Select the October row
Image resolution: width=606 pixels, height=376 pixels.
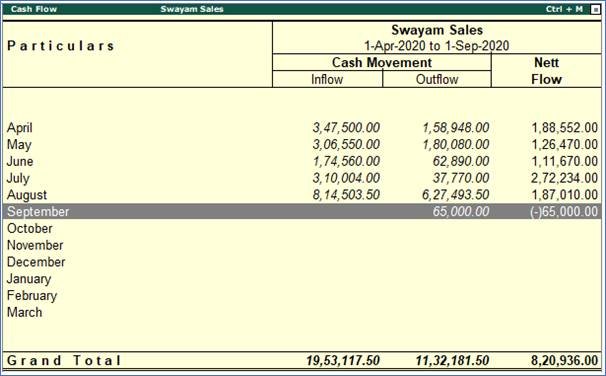[x=302, y=228]
